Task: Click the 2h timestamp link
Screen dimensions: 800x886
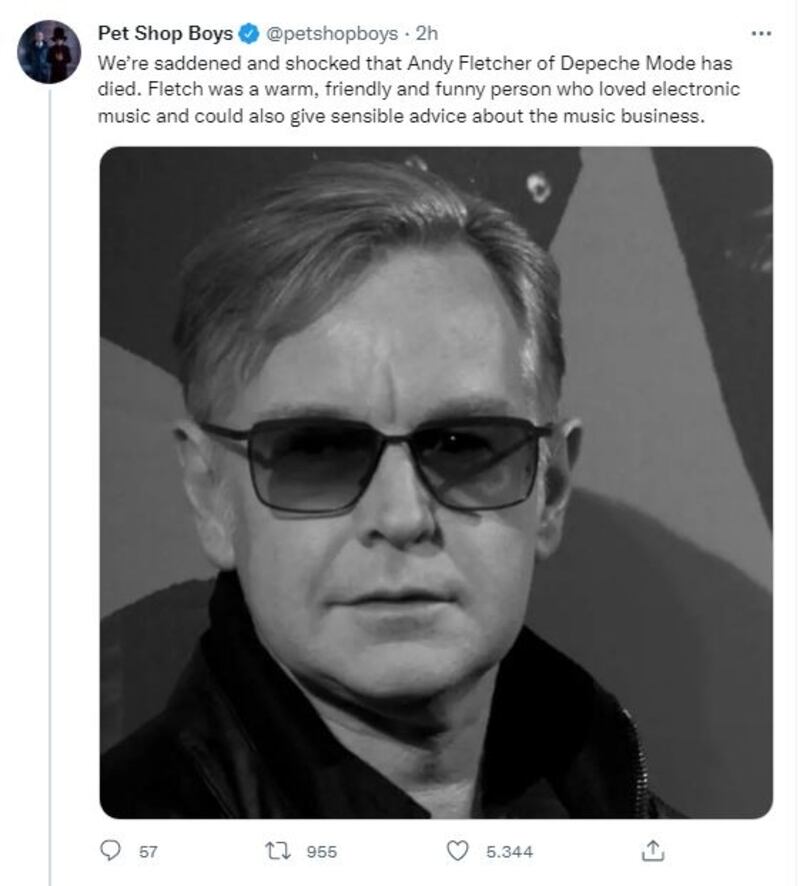Action: (x=427, y=34)
